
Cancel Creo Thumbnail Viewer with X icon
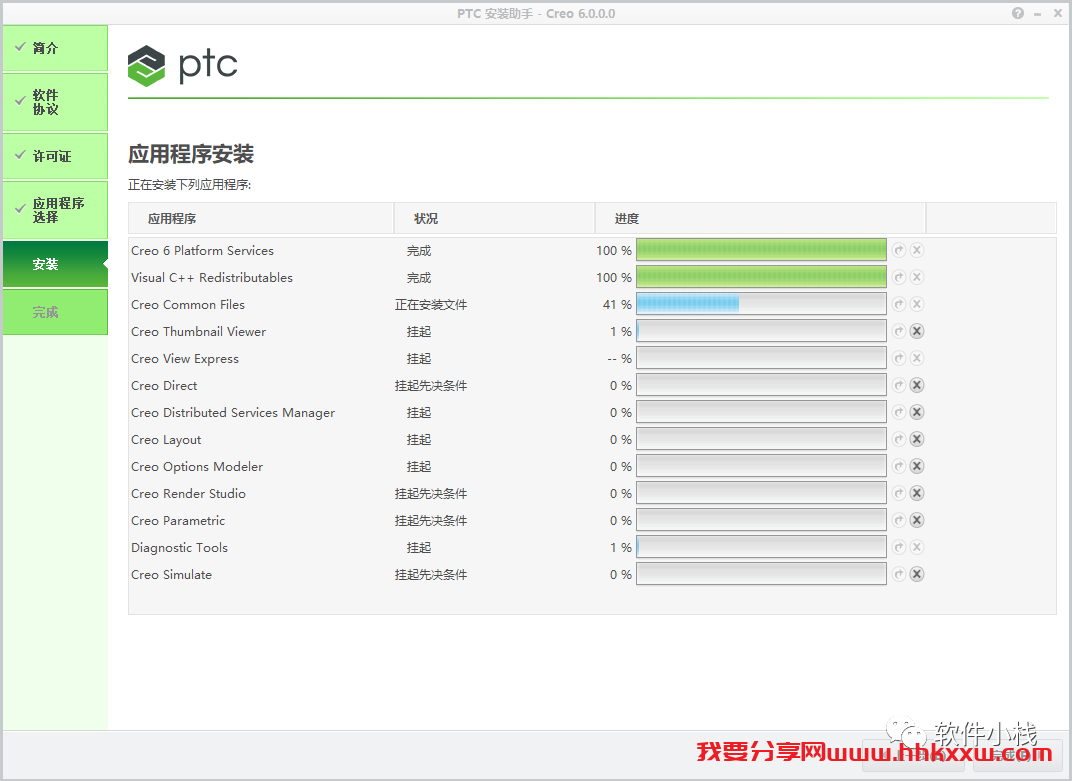917,331
